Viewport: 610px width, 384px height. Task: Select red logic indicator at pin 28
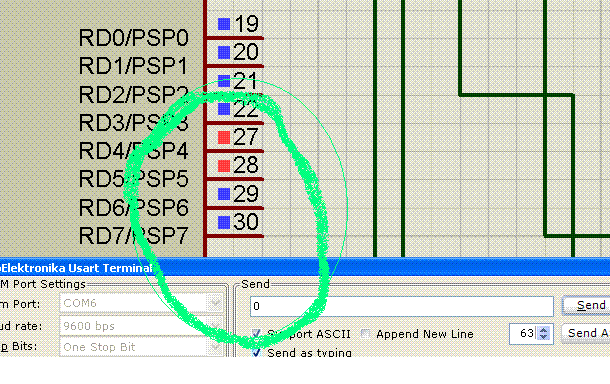pyautogui.click(x=224, y=166)
